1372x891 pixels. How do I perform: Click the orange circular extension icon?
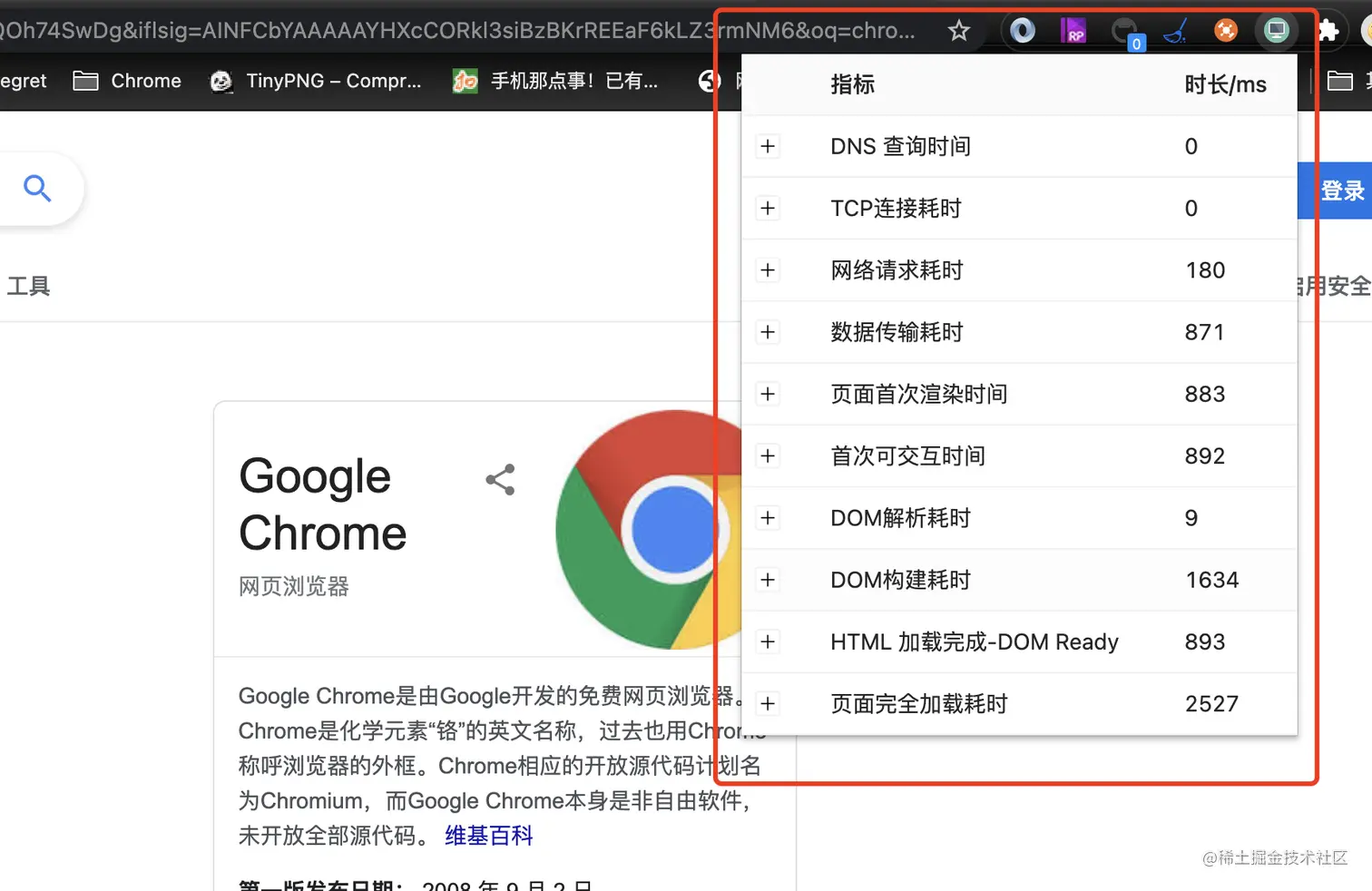(1226, 31)
